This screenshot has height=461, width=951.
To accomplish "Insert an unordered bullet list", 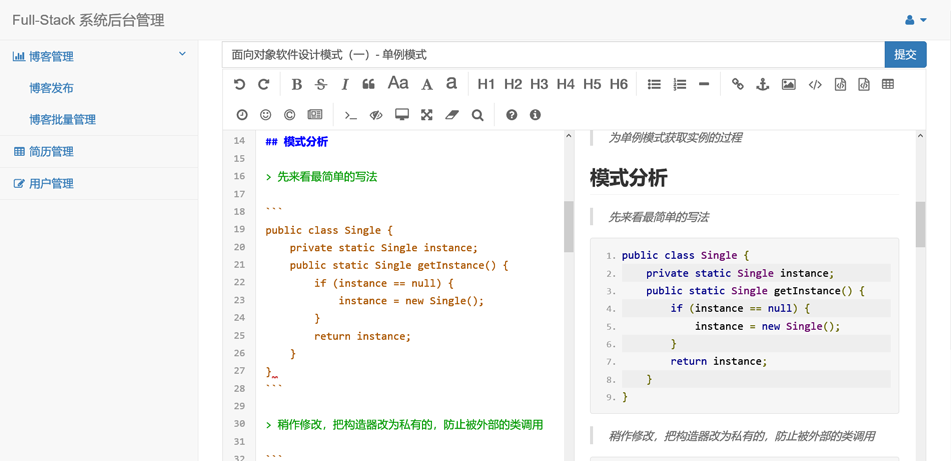I will coord(654,84).
